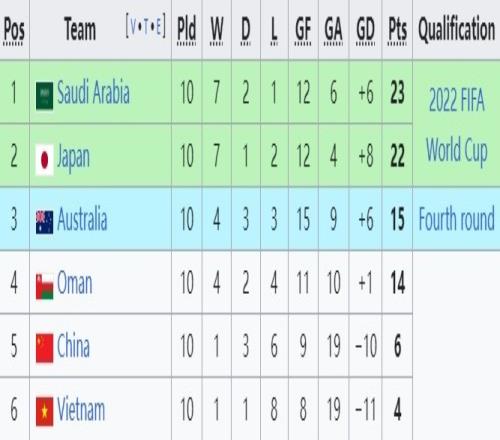The height and width of the screenshot is (440, 500).
Task: Click the Vietnam flag icon
Action: pos(45,411)
